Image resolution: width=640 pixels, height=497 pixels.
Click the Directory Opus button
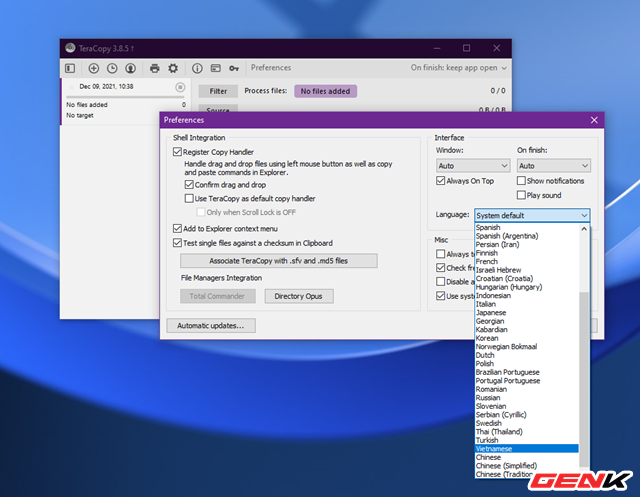tap(299, 296)
